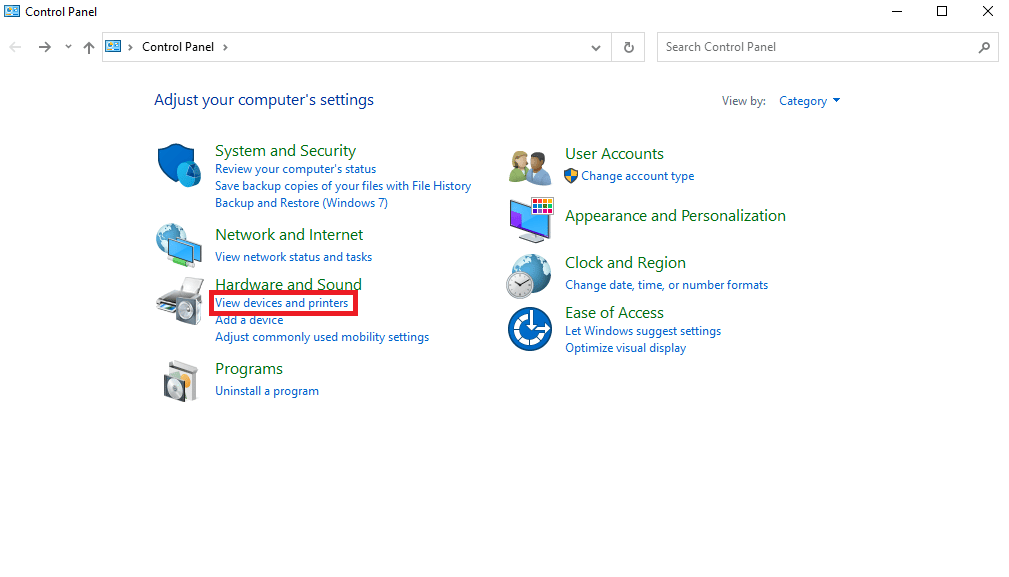This screenshot has width=1009, height=577.
Task: Expand the recent locations chevron
Action: coord(68,47)
